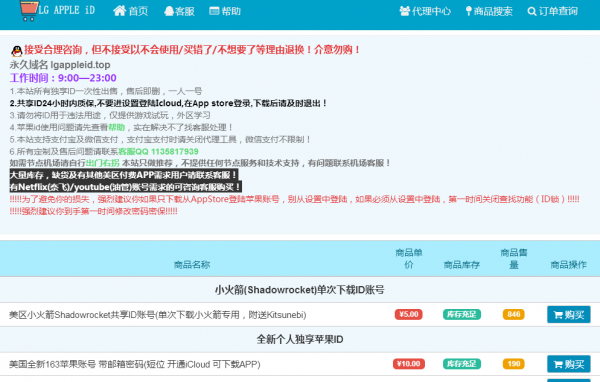Click the 美国全新163苹果账号 product name

[x=135, y=364]
